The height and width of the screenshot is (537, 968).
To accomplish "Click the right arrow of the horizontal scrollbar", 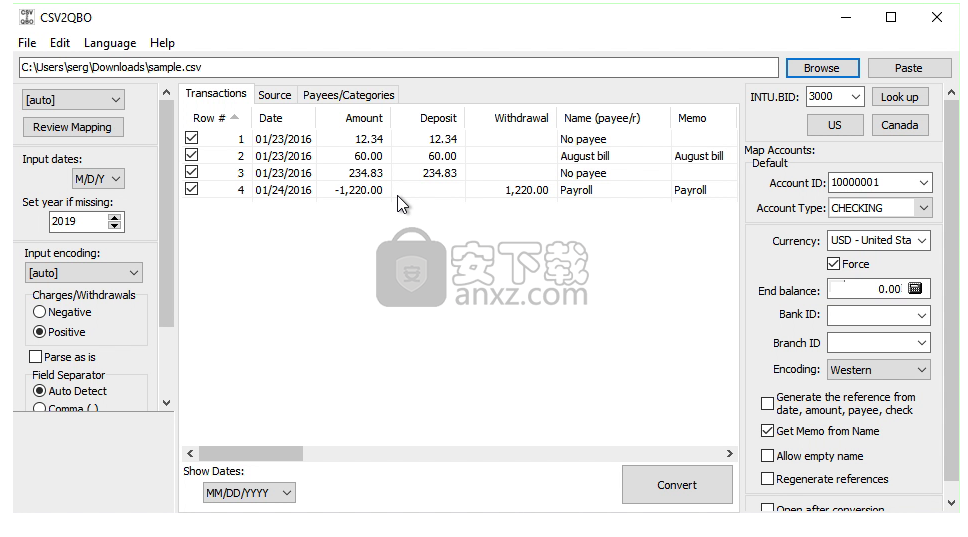I will (x=729, y=454).
